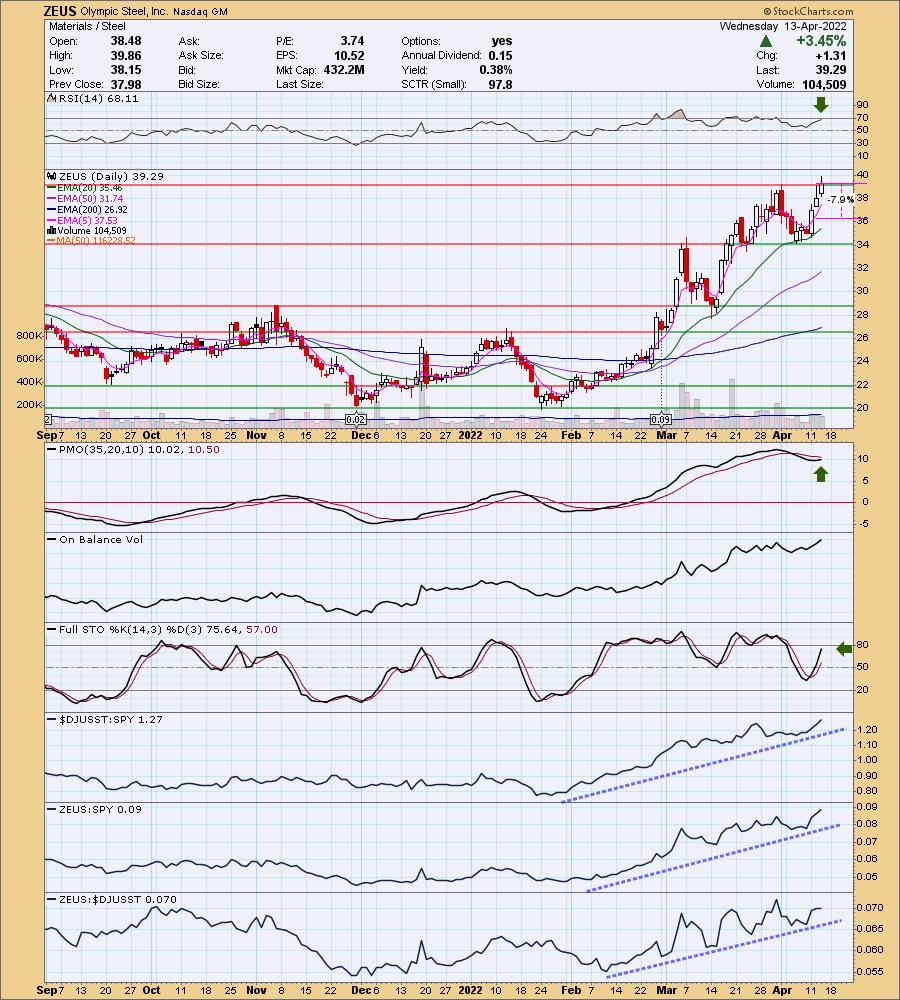Click the date Wednesday 13-Apr-2022
This screenshot has height=1000, width=900.
click(x=783, y=26)
